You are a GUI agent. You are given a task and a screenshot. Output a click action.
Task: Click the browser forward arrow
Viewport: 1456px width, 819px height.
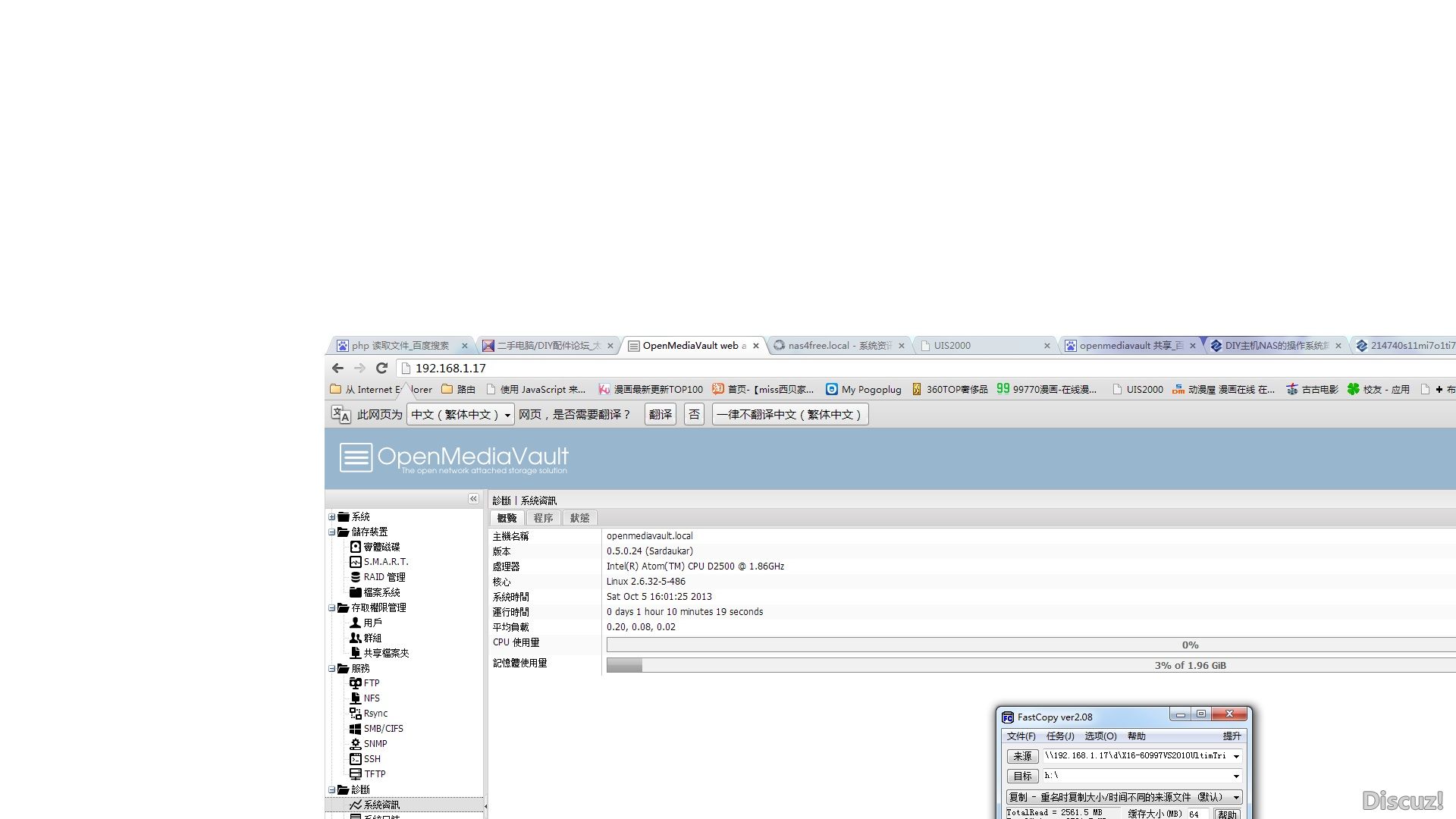pos(359,368)
